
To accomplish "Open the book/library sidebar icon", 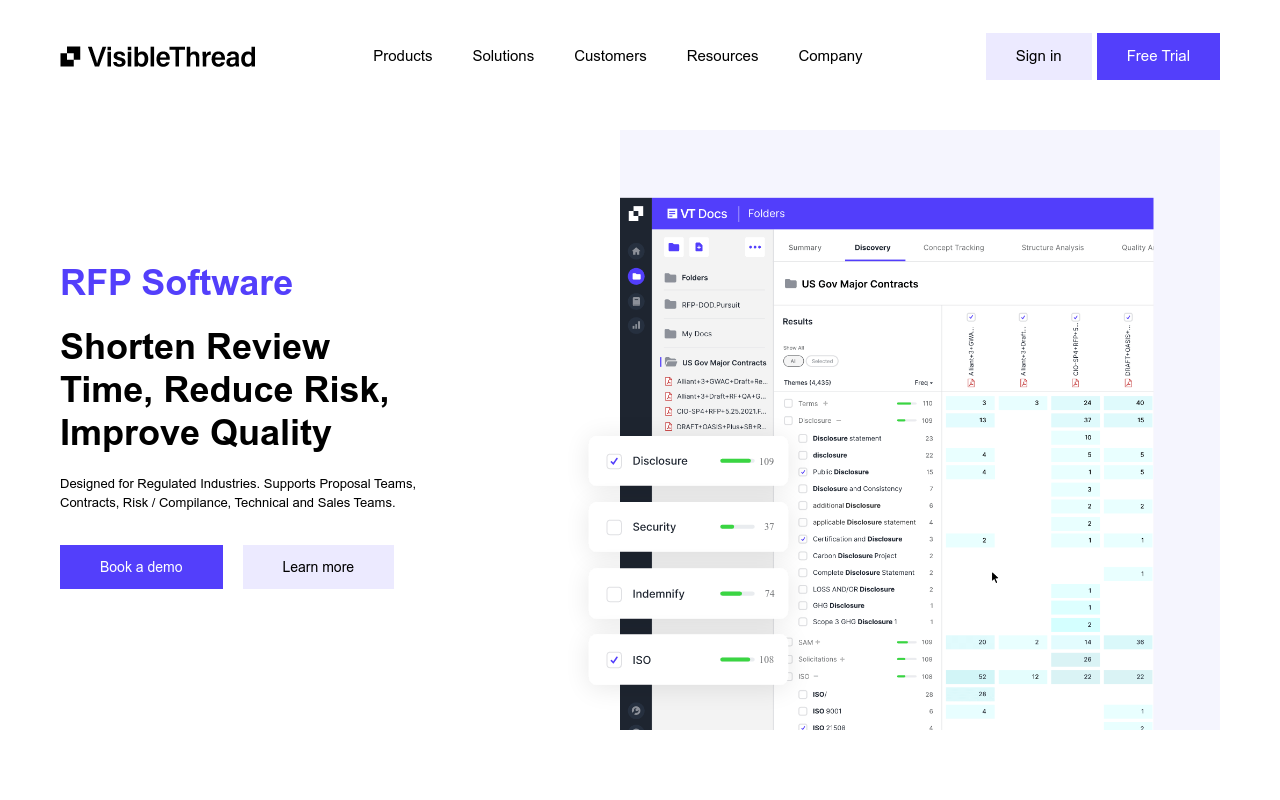I will pos(636,301).
